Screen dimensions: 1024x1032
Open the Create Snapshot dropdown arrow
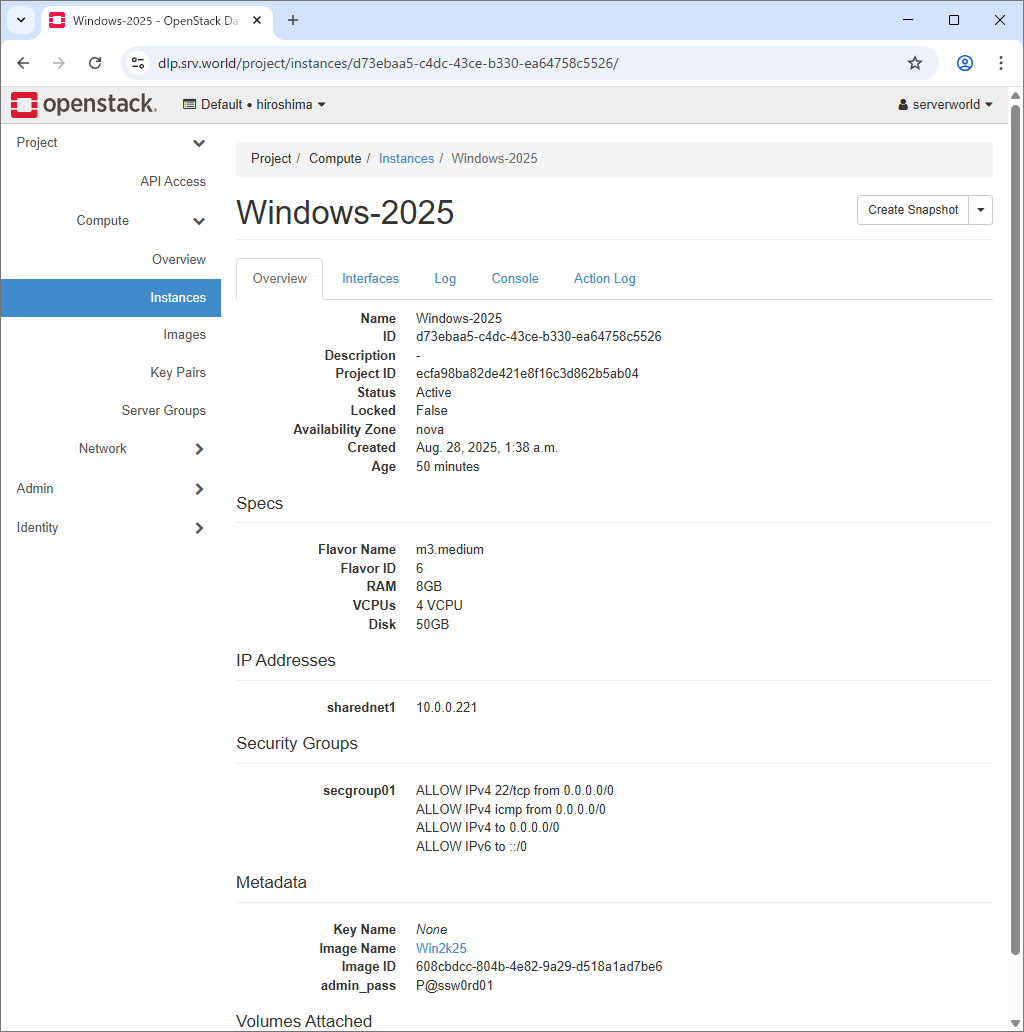pos(980,210)
